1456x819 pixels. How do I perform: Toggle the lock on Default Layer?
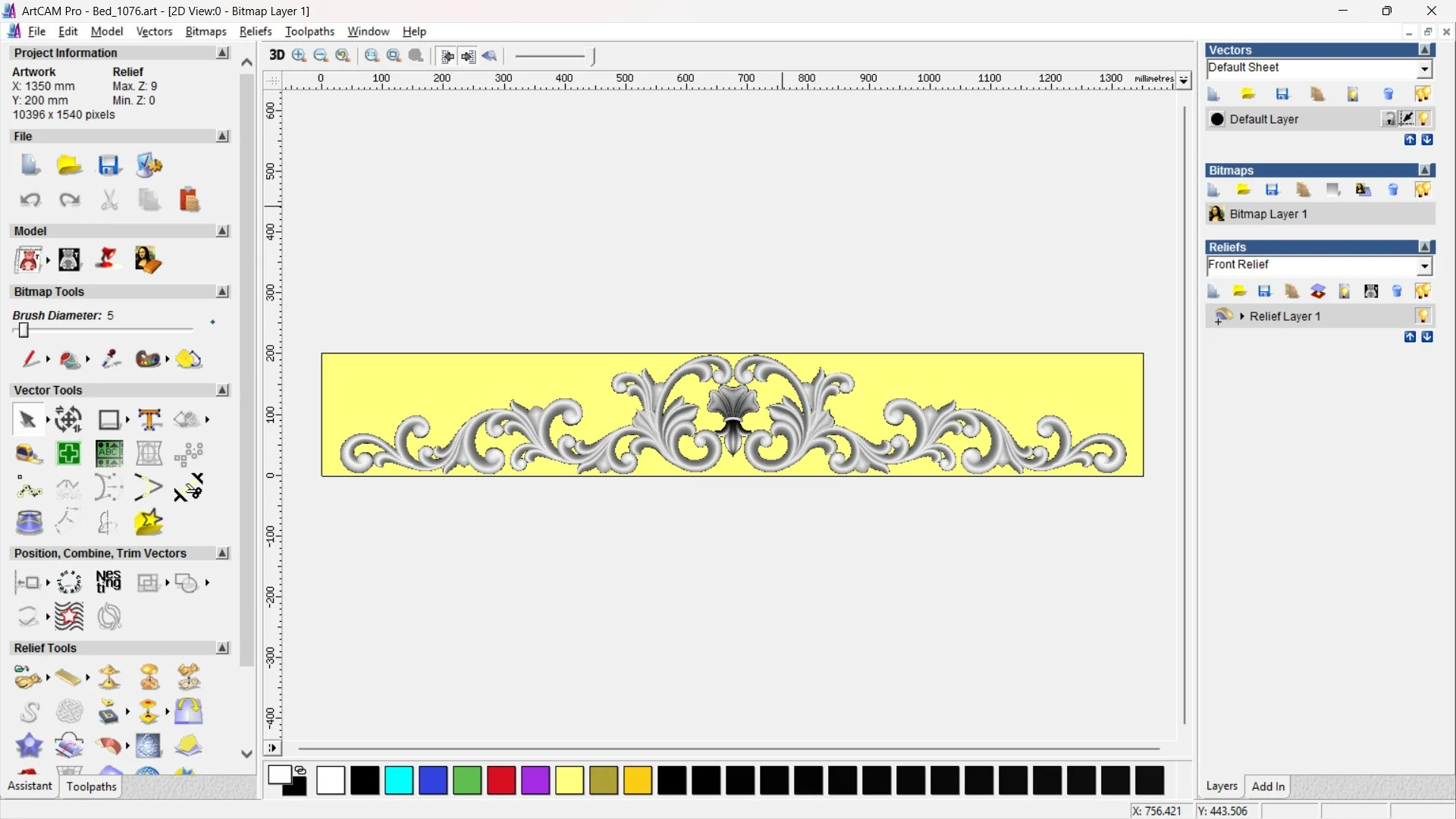pyautogui.click(x=1389, y=119)
